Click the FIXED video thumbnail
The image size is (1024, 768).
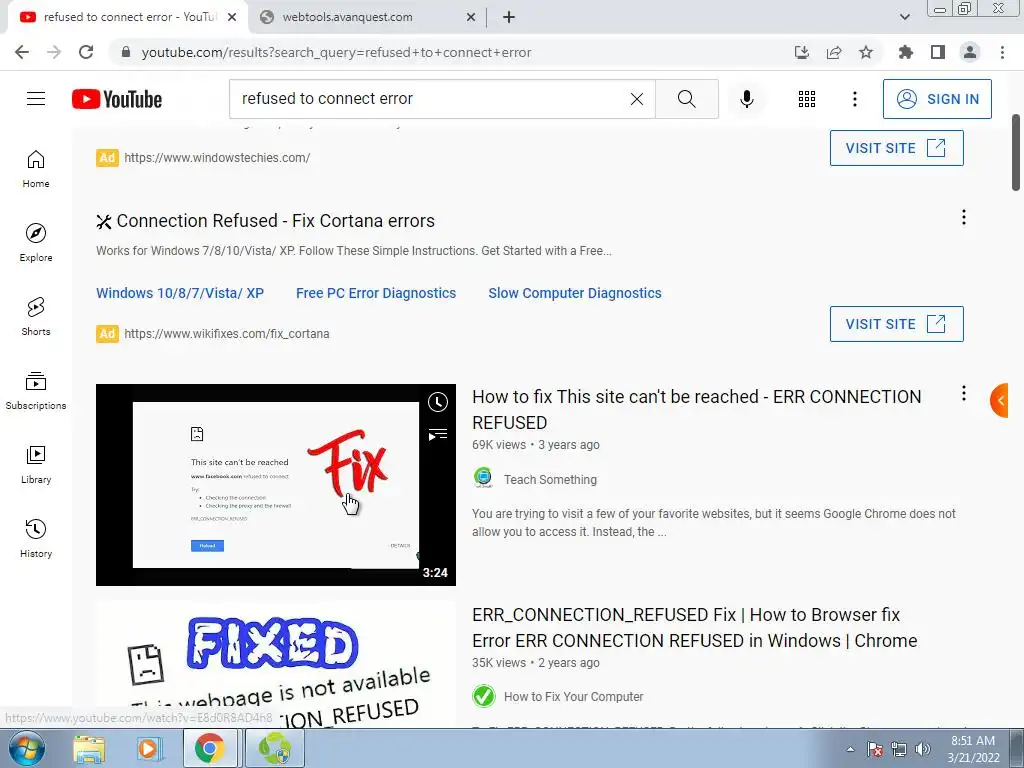click(x=276, y=664)
